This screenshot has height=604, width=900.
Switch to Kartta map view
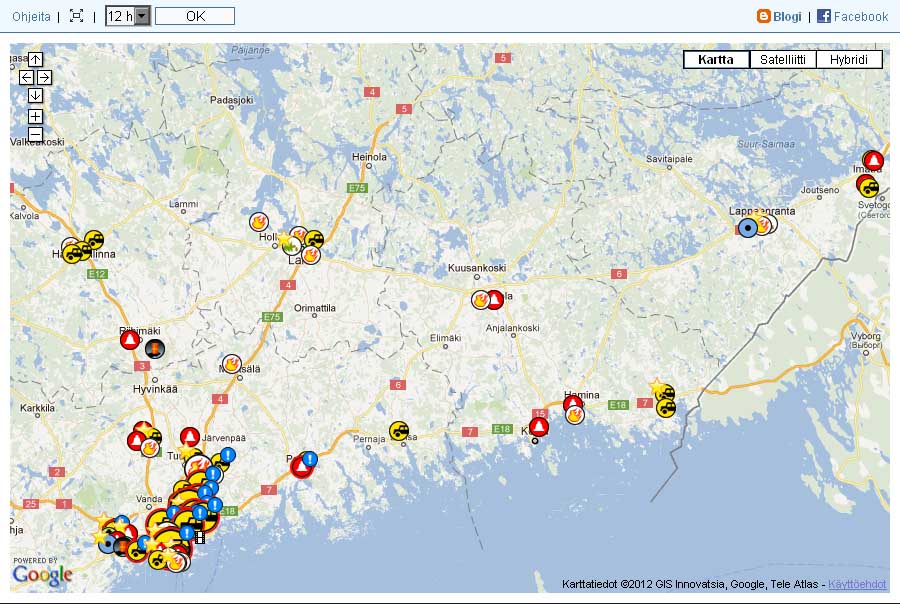[x=716, y=60]
